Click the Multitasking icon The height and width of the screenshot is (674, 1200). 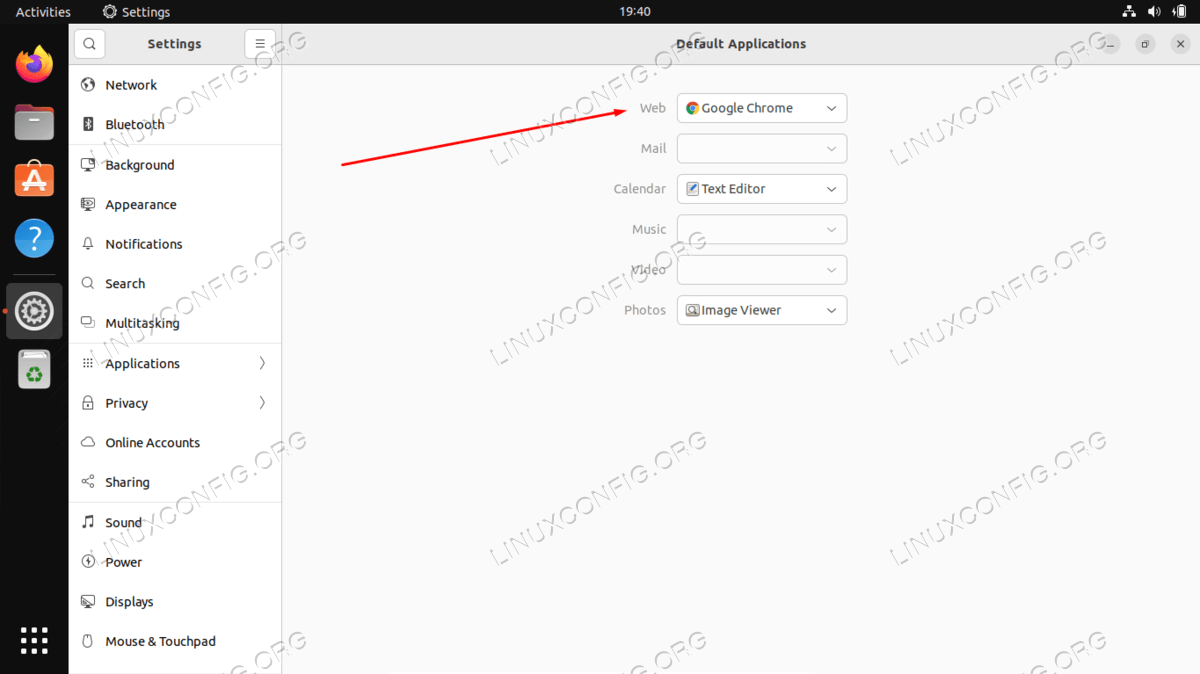click(x=88, y=323)
